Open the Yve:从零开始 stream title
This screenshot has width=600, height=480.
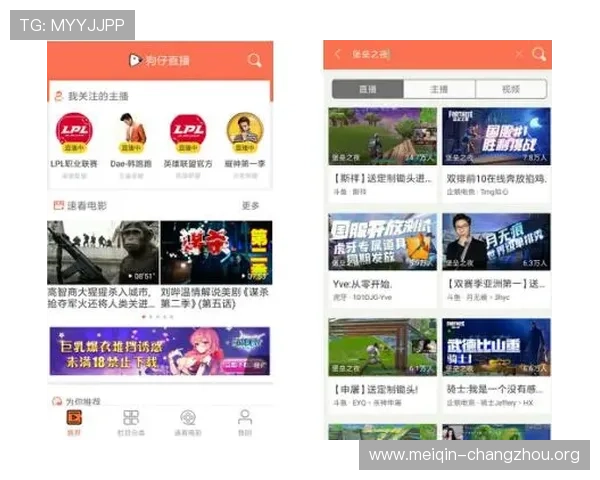pyautogui.click(x=362, y=284)
